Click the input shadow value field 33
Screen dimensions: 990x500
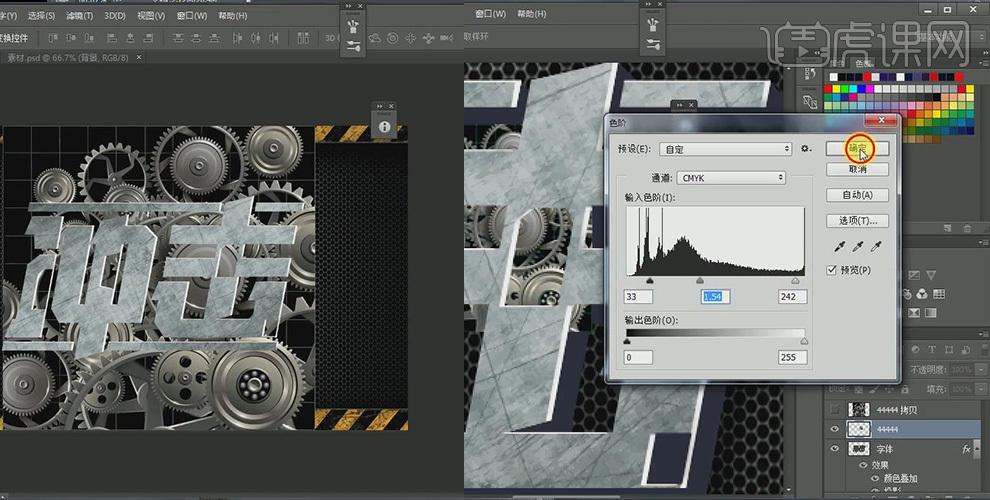[x=638, y=297]
